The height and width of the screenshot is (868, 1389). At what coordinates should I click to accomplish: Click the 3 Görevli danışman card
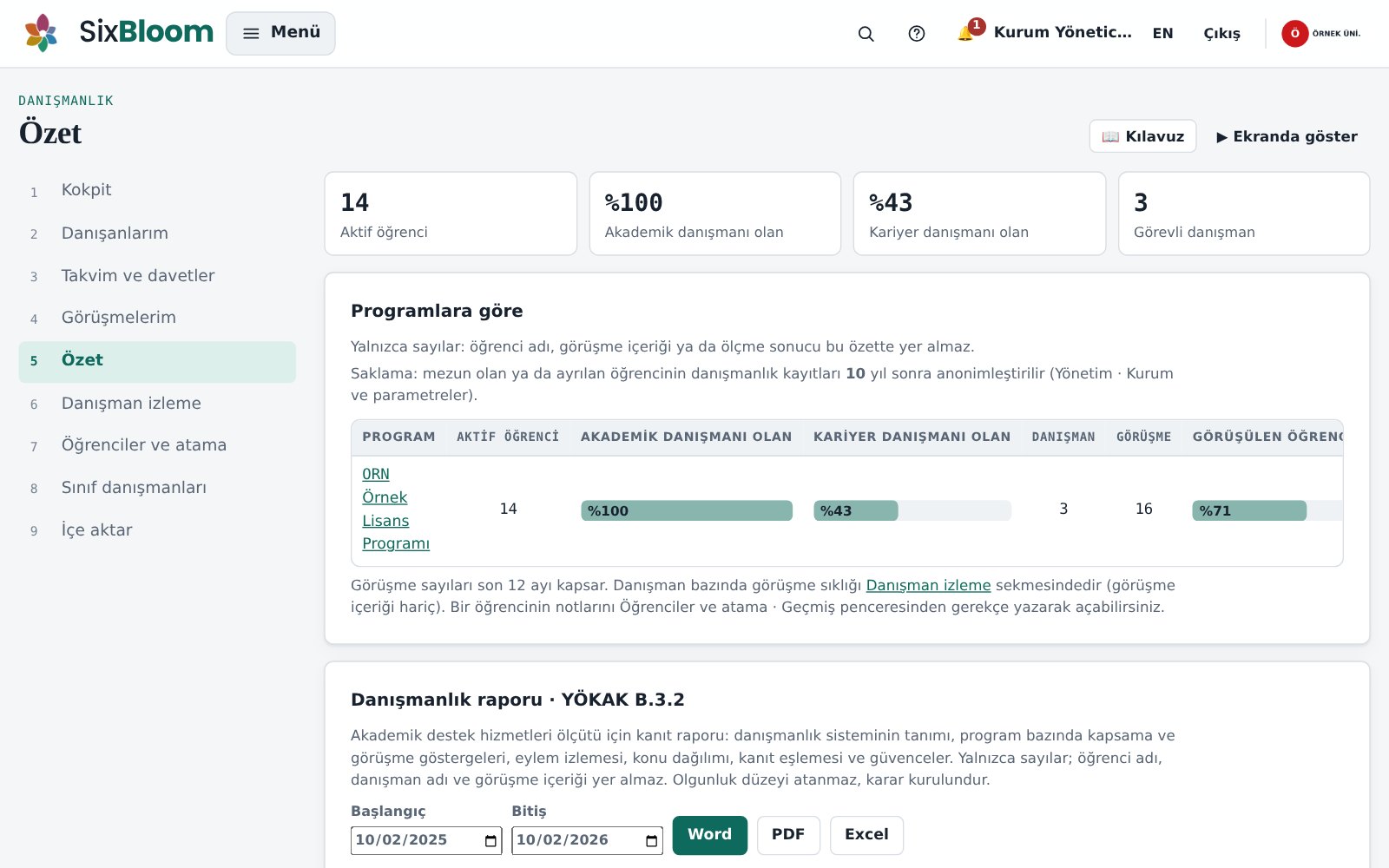coord(1244,214)
